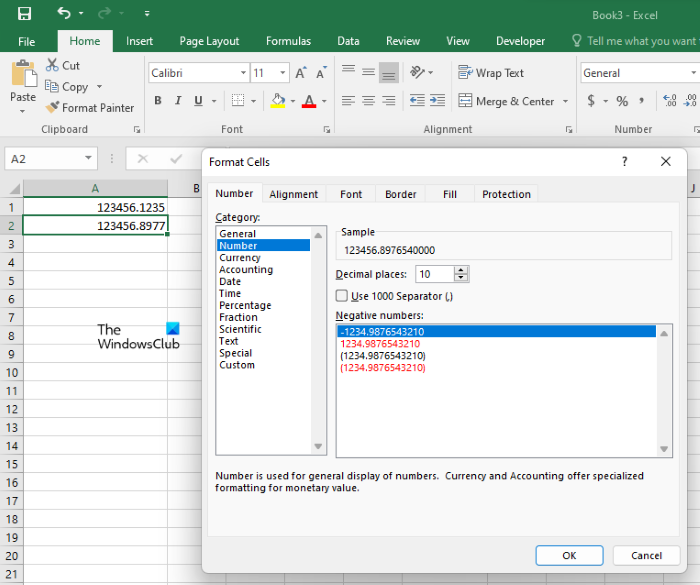The width and height of the screenshot is (700, 585).
Task: Click the Format Painter brush
Action: 54,108
